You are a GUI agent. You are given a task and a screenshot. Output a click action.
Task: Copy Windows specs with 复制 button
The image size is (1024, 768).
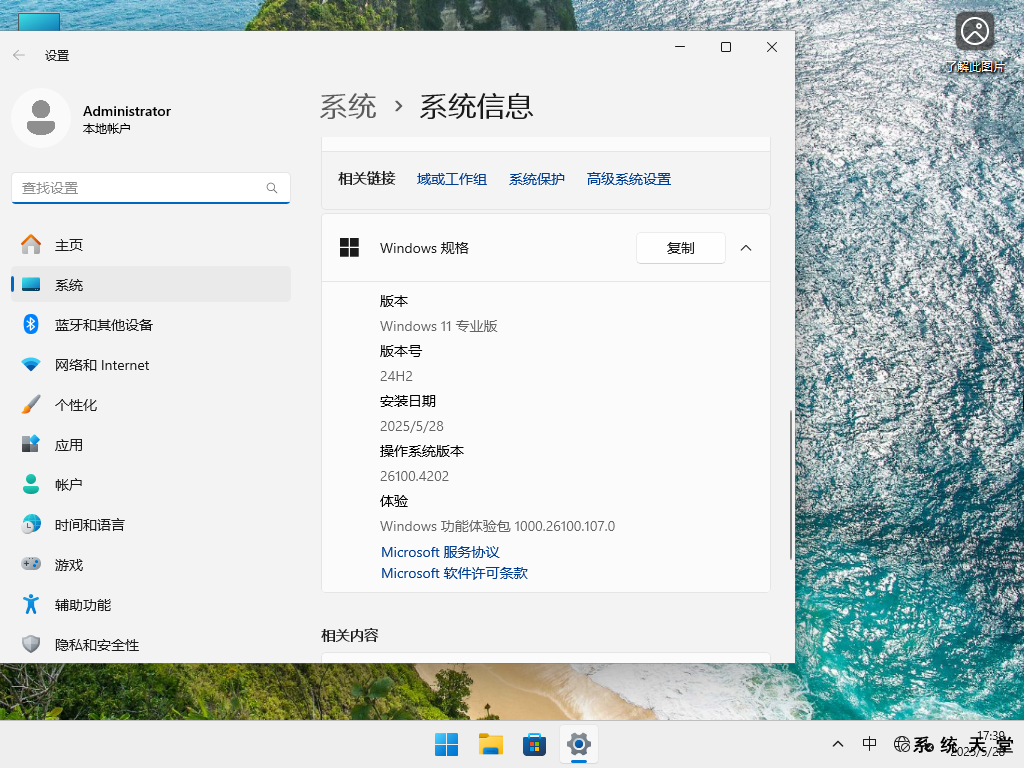[x=680, y=248]
